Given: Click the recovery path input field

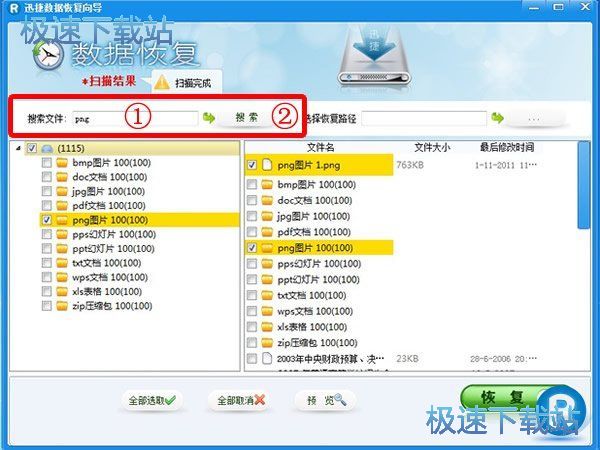Looking at the screenshot, I should (x=424, y=119).
